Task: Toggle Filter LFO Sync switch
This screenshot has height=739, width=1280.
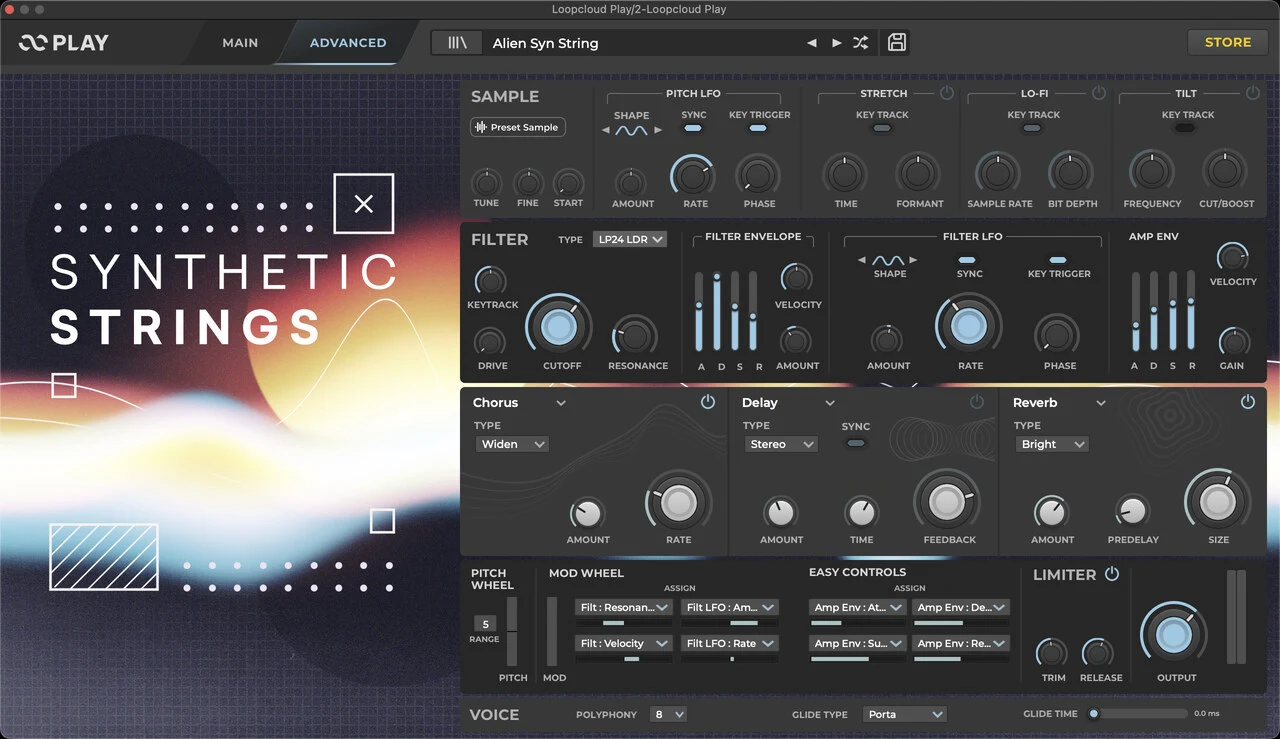Action: 968,260
